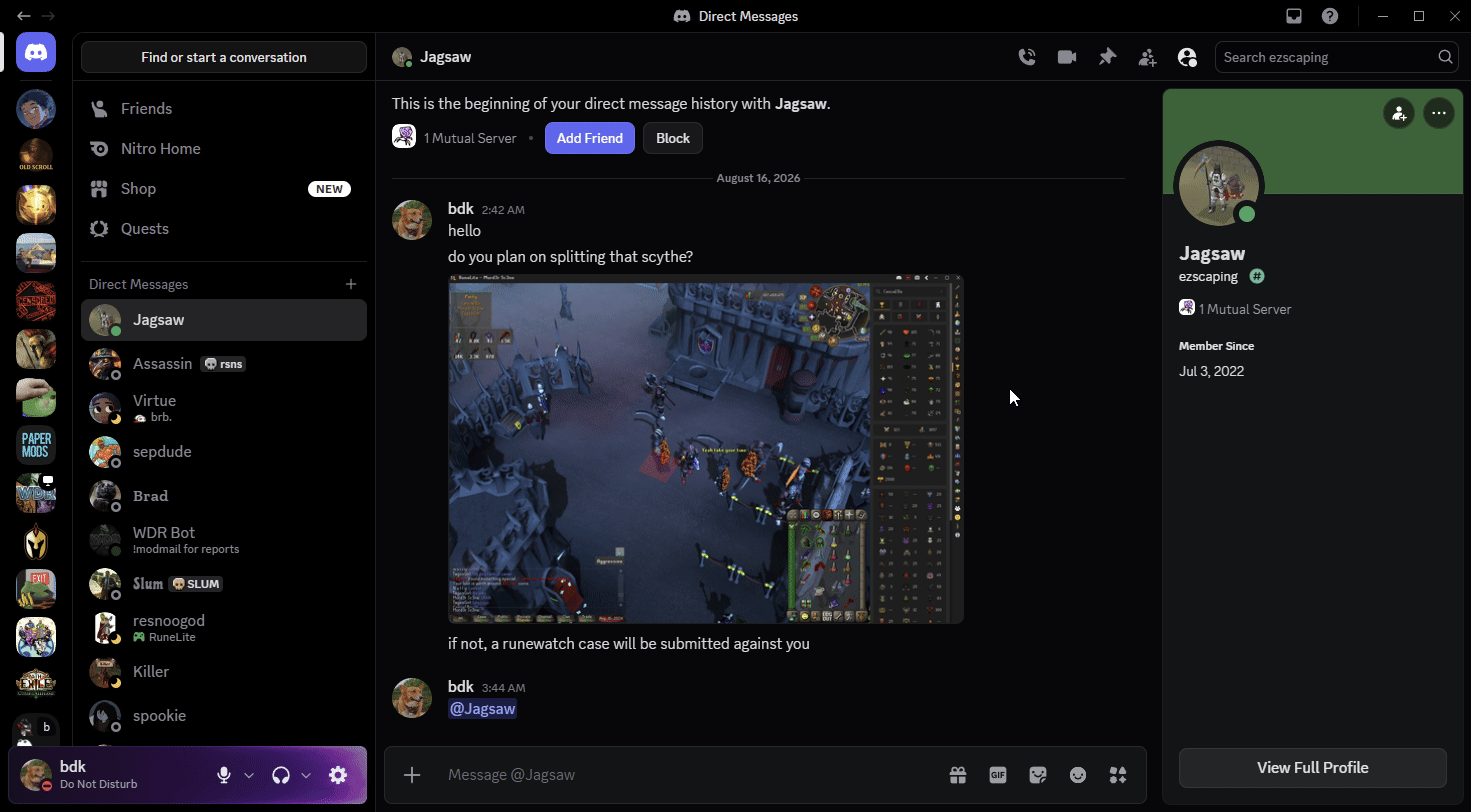The width and height of the screenshot is (1471, 812).
Task: Select the Virtue direct message
Action: point(224,408)
